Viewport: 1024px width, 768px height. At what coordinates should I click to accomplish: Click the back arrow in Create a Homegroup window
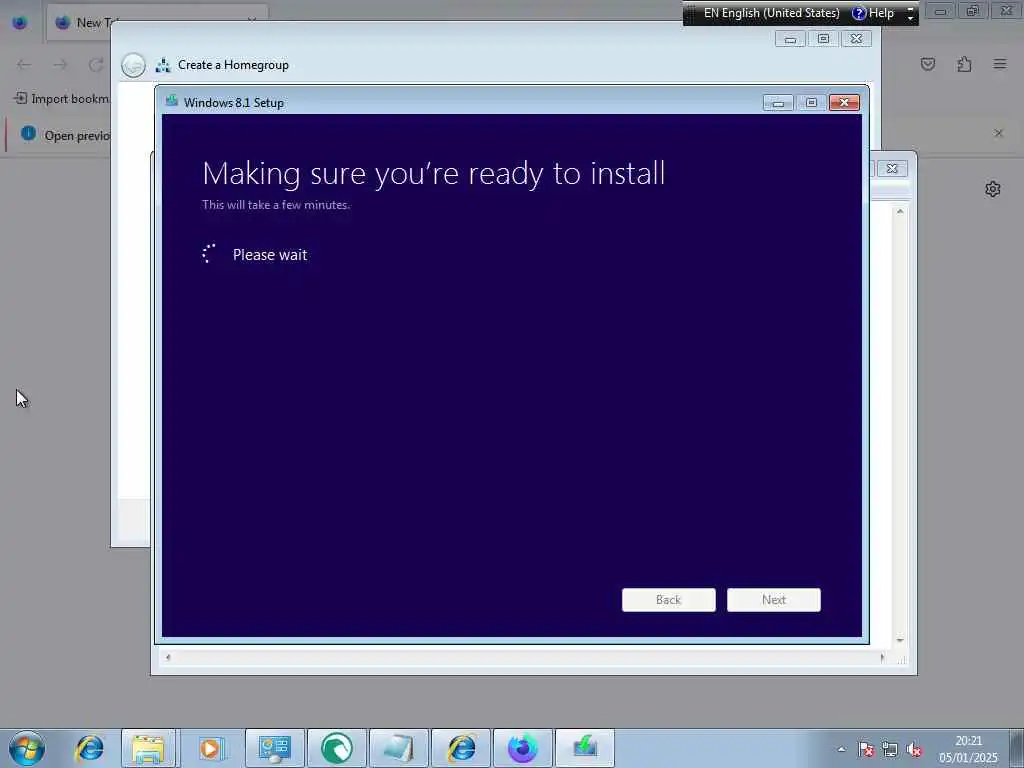[x=133, y=65]
